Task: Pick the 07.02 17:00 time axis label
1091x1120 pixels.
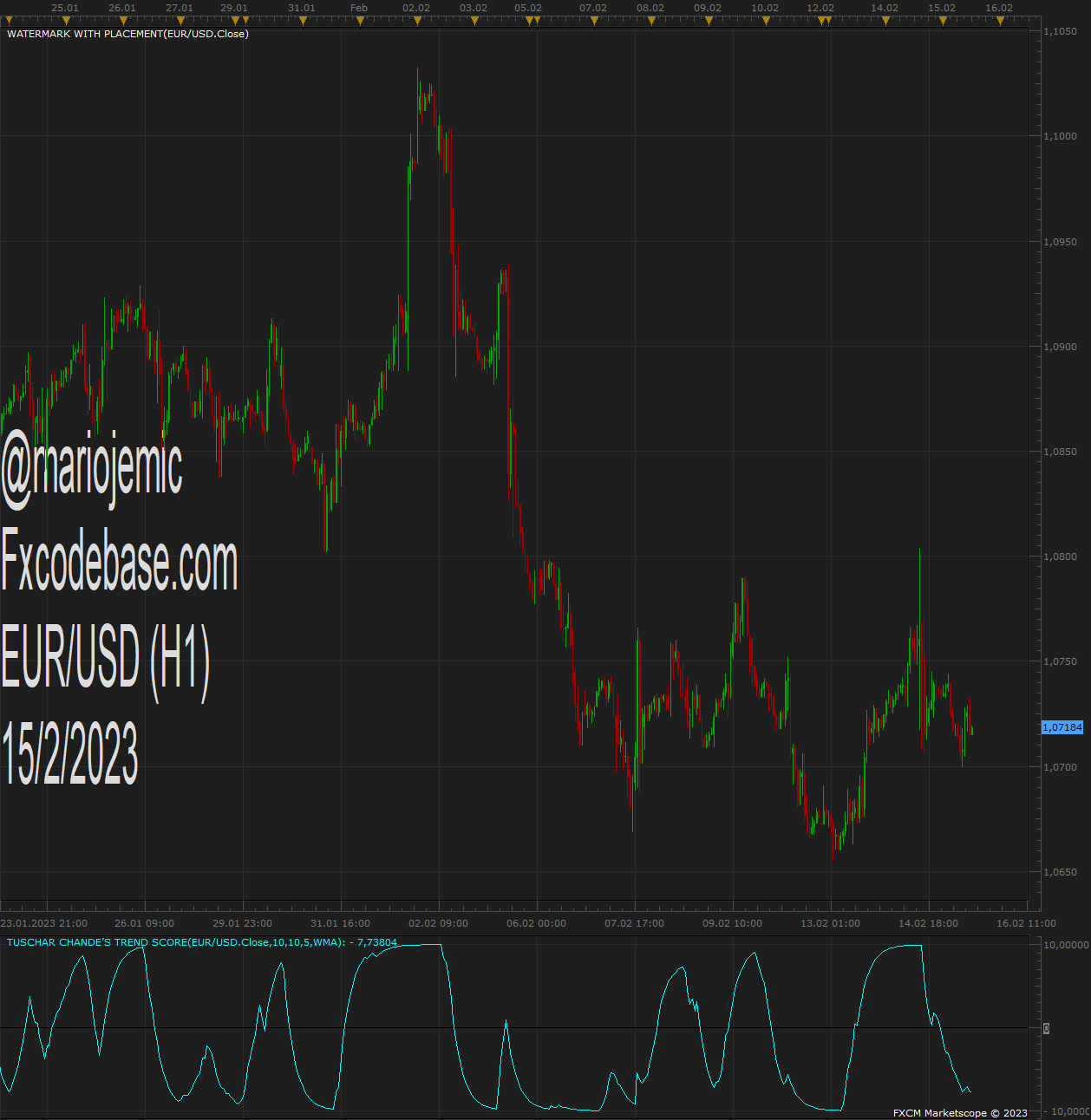Action: (x=634, y=923)
